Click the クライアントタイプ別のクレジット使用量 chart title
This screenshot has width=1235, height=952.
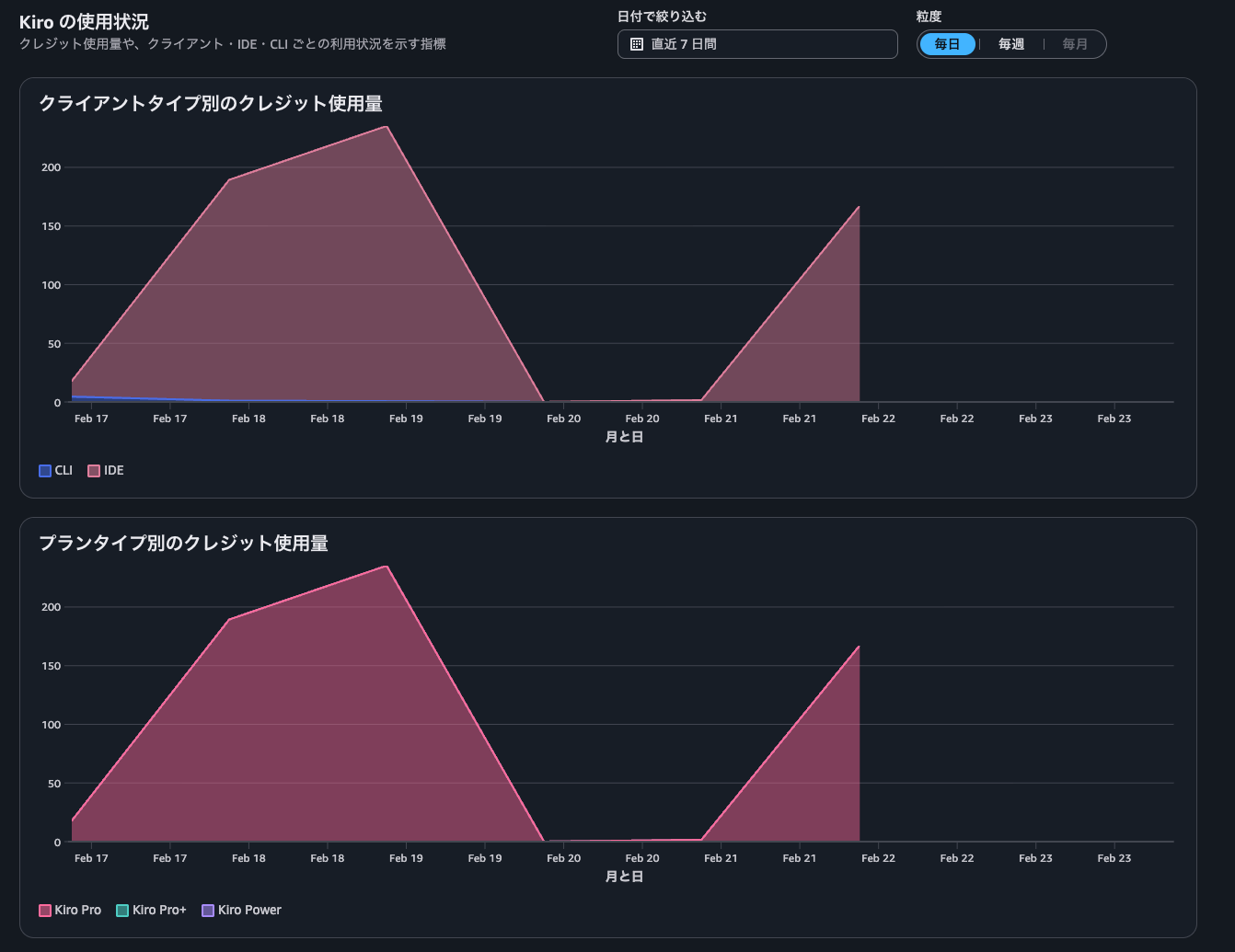(x=211, y=104)
